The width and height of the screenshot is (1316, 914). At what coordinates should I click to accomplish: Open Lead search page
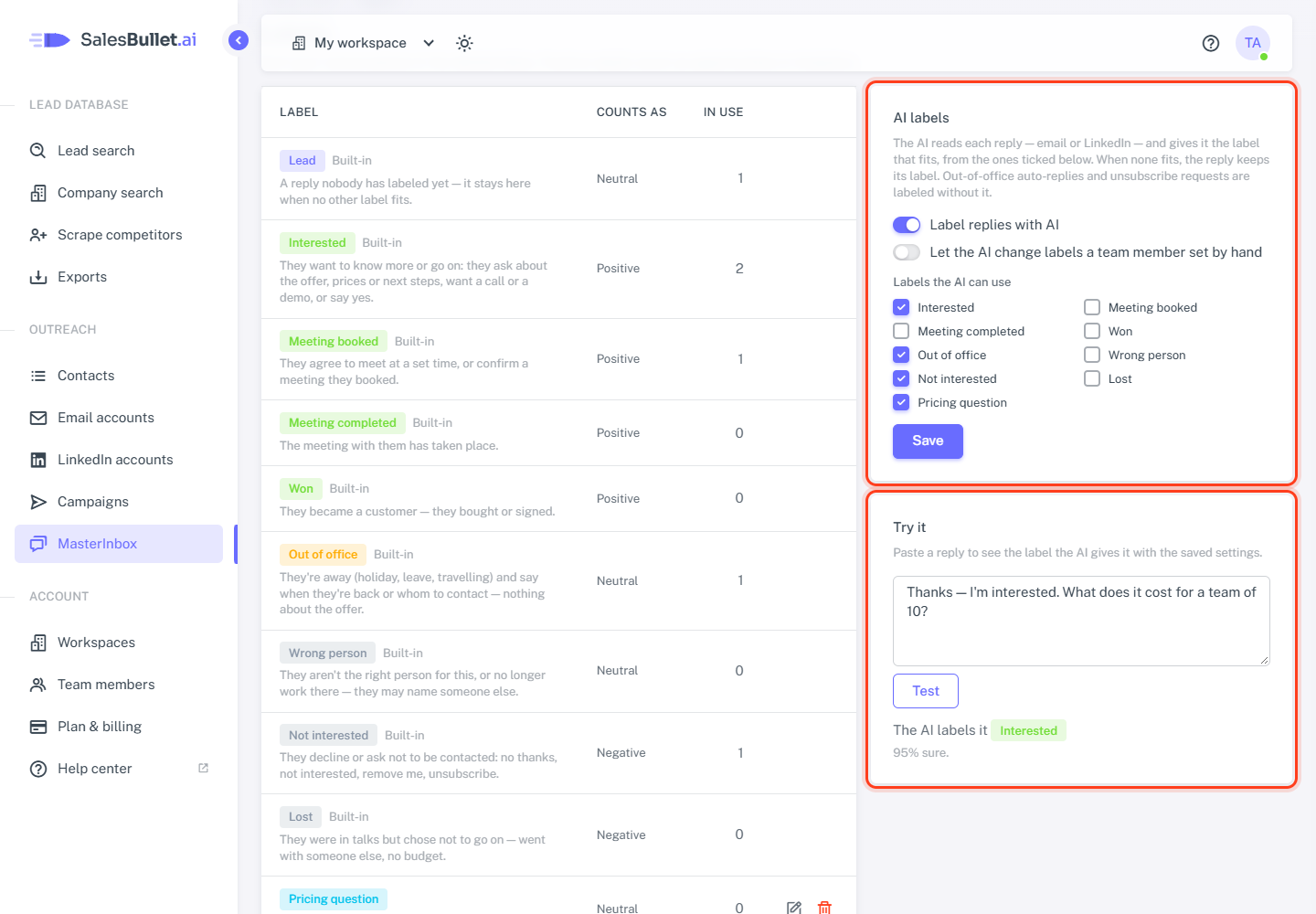(119, 151)
